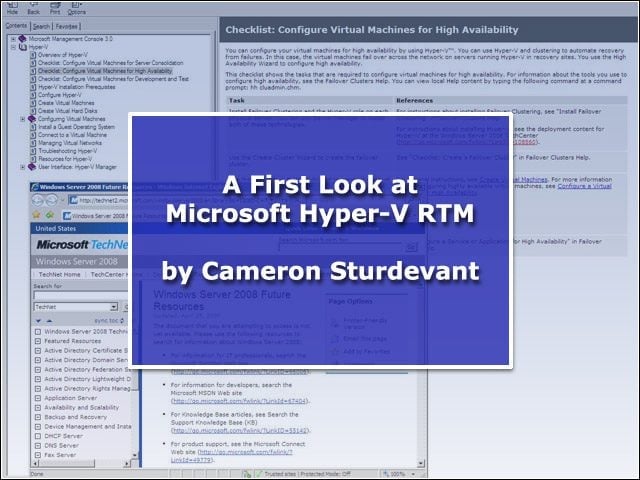Click the Search for text field
The height and width of the screenshot is (480, 640).
(80, 295)
